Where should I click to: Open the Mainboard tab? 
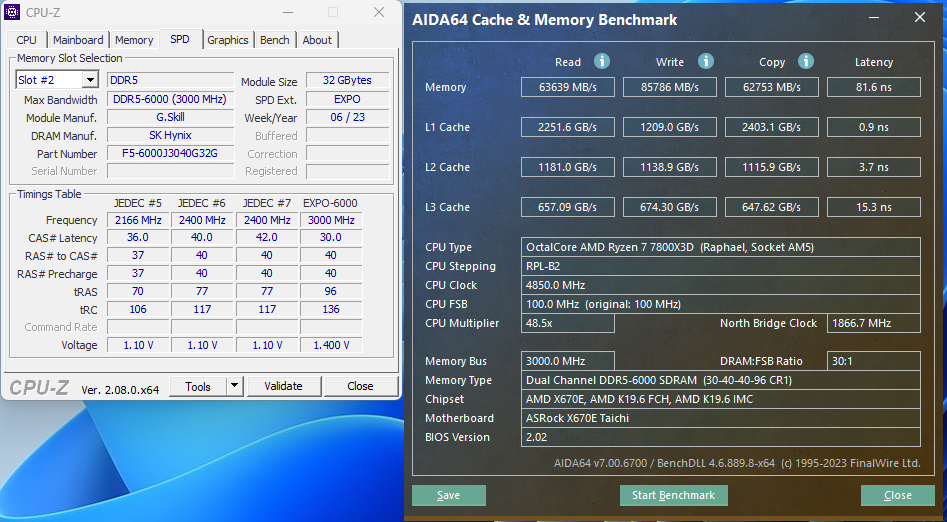coord(78,40)
